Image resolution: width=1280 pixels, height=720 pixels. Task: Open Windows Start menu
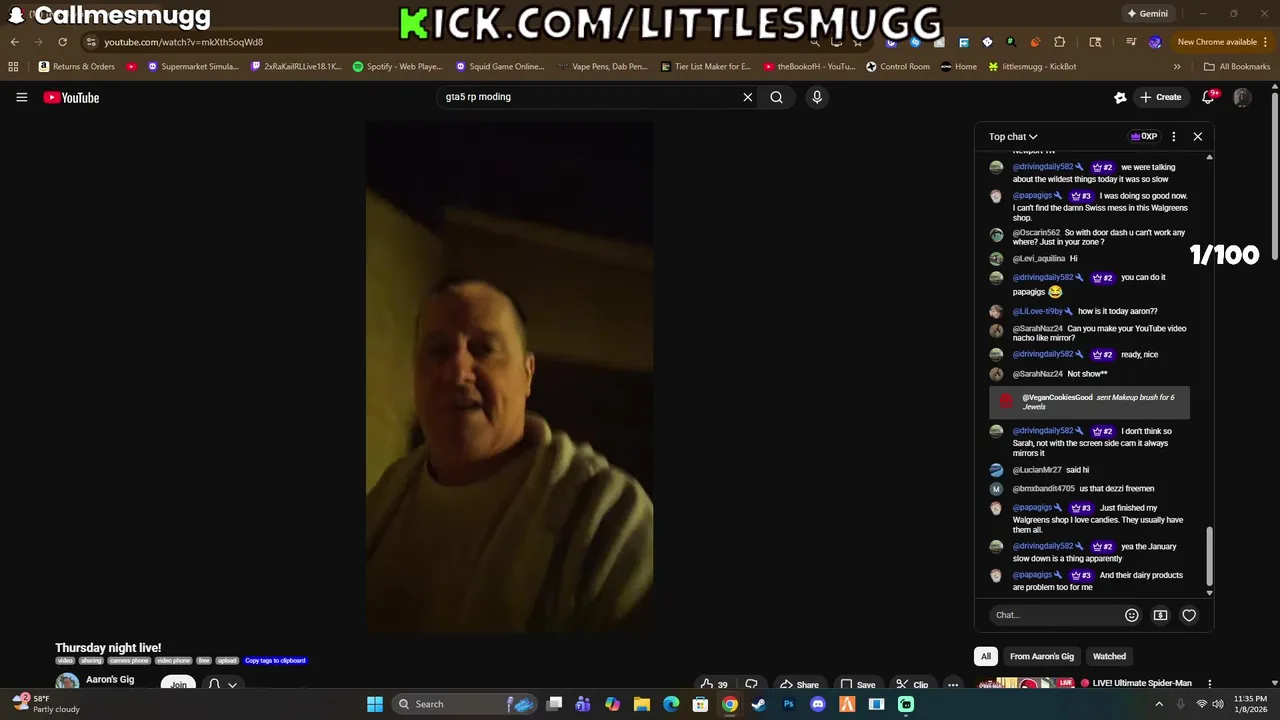pos(375,704)
